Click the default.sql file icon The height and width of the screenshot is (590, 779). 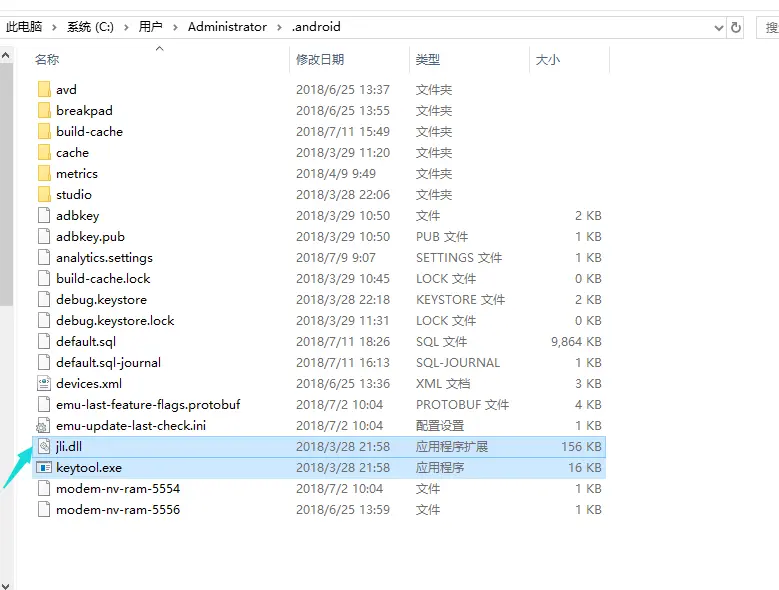pyautogui.click(x=44, y=341)
